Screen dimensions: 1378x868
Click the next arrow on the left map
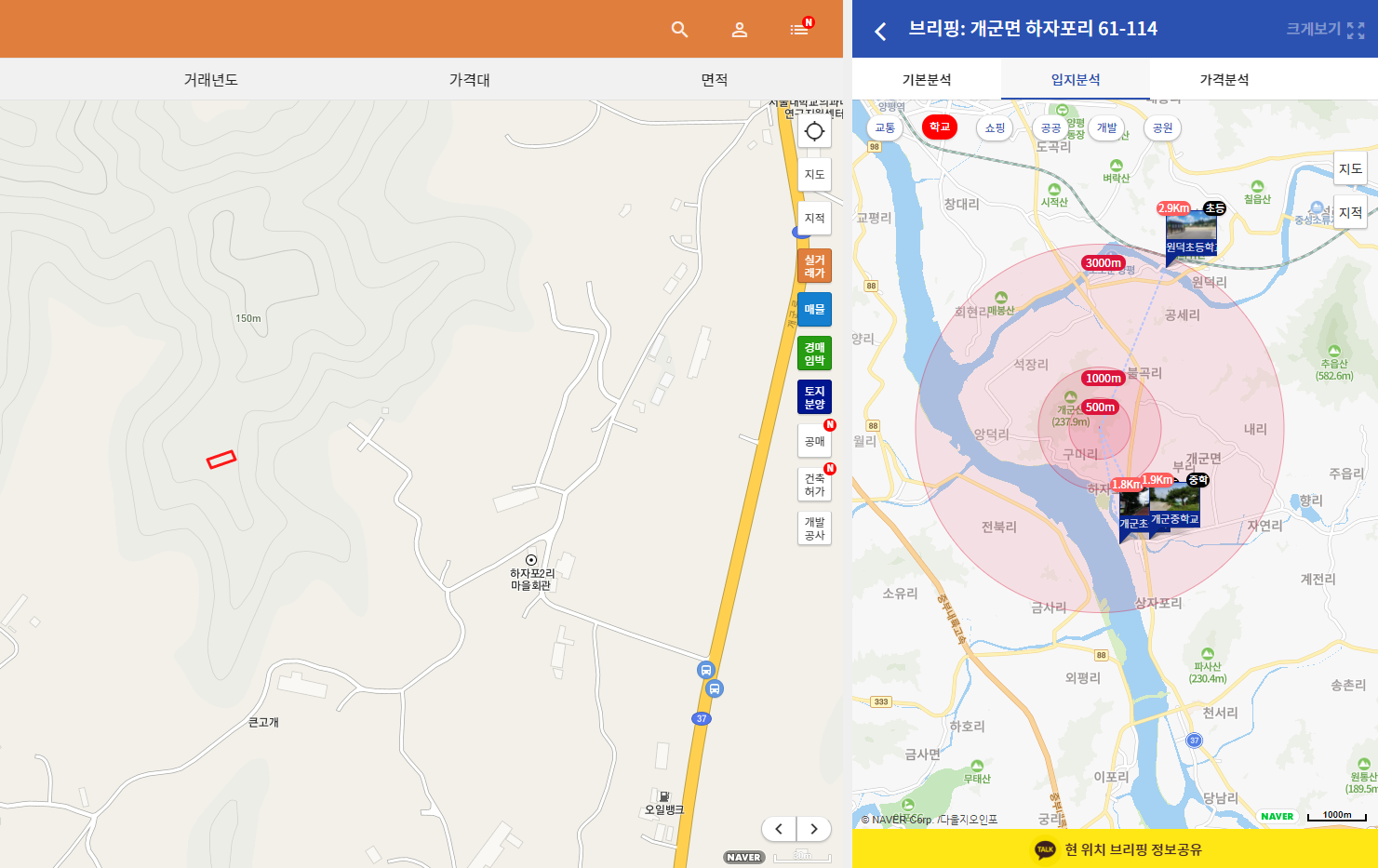point(814,829)
